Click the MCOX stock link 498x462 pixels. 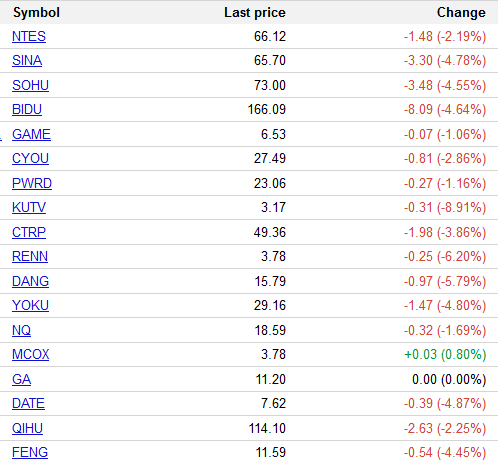[x=31, y=355]
